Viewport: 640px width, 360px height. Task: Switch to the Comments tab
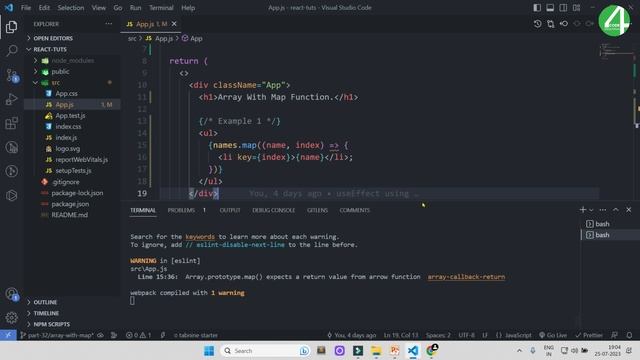354,210
